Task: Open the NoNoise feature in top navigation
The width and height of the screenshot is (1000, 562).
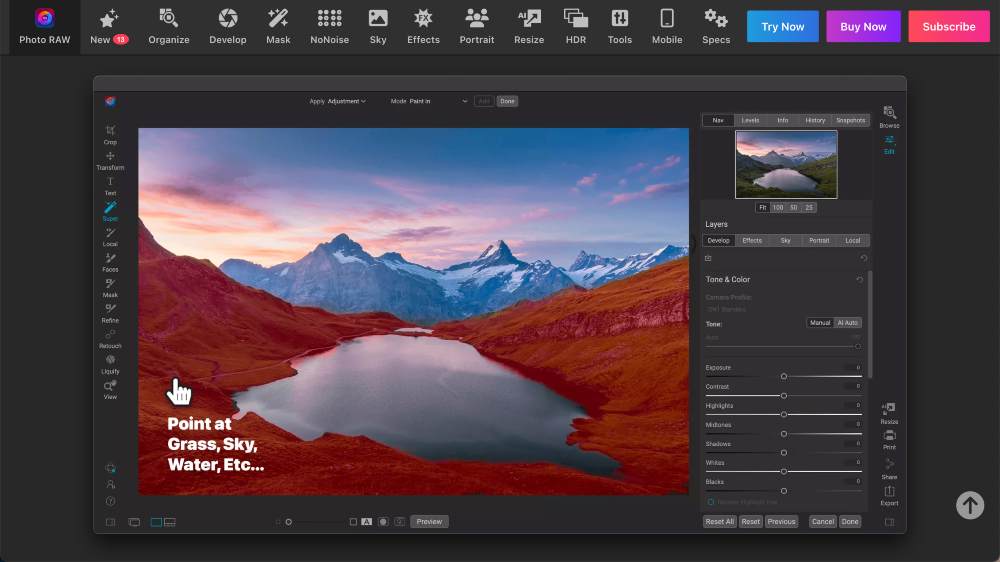Action: click(329, 26)
